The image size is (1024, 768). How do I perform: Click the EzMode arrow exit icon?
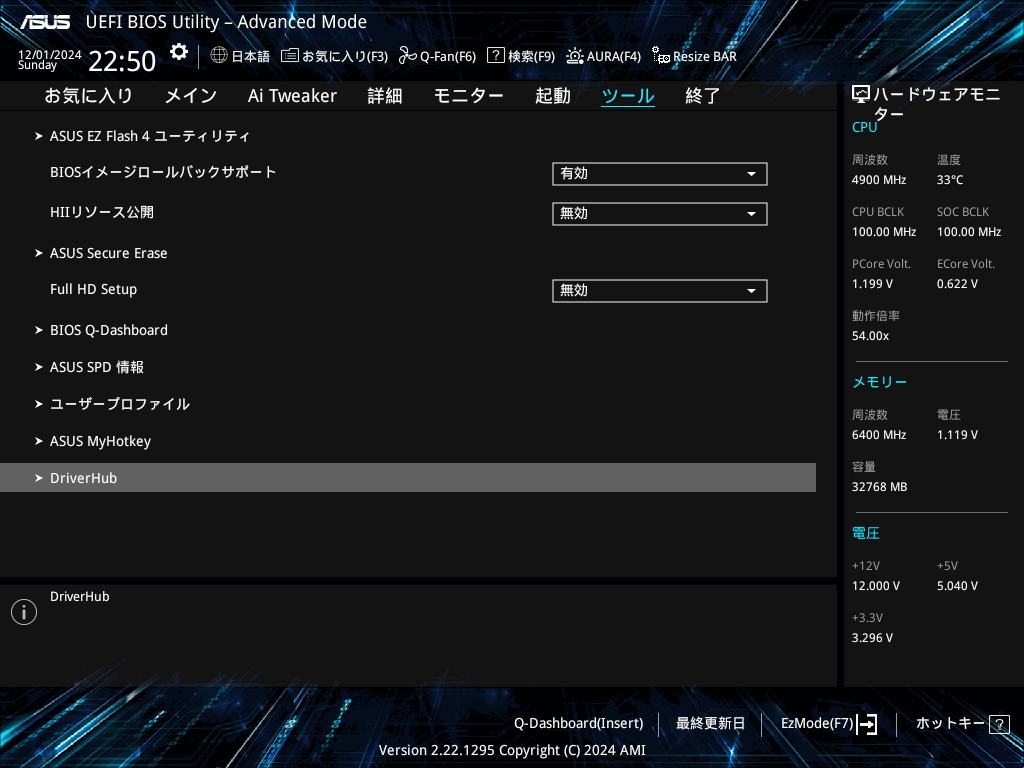pyautogui.click(x=867, y=724)
